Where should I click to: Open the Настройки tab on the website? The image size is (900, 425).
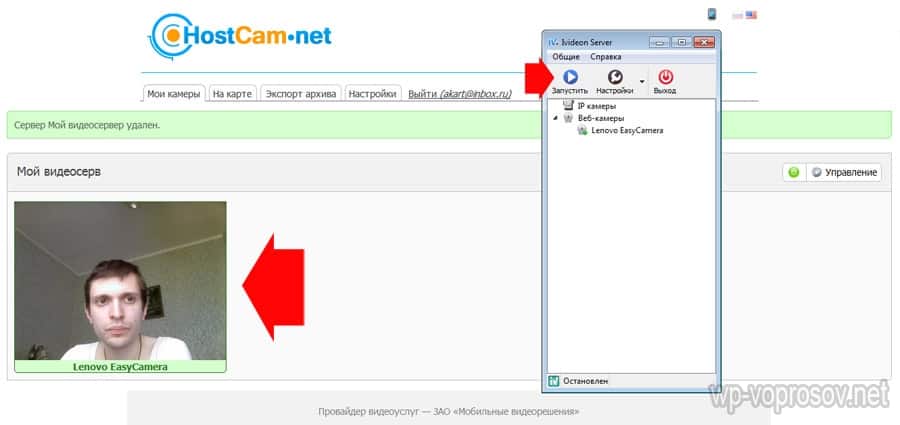tap(373, 94)
